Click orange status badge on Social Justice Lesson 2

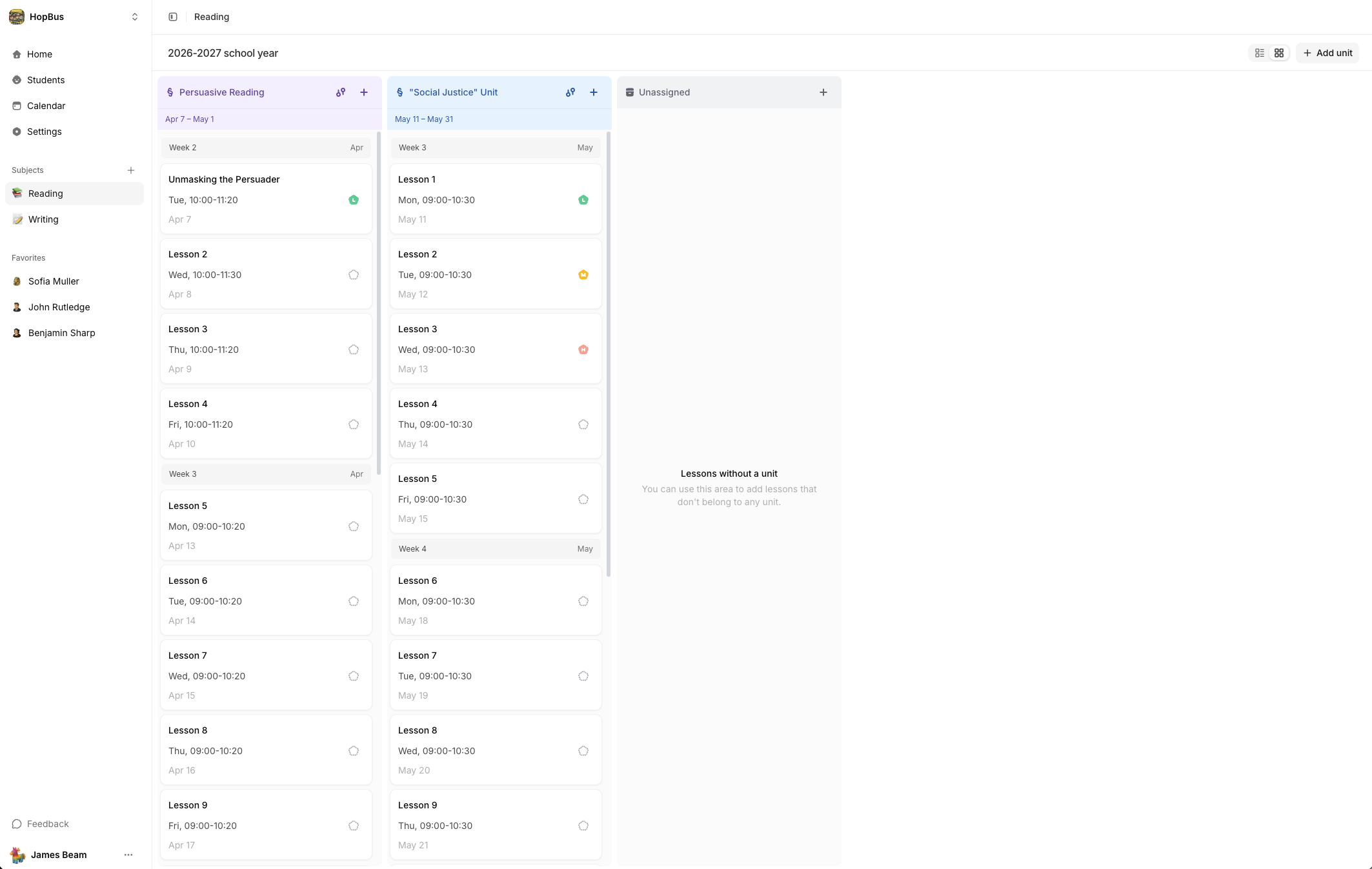pos(583,275)
